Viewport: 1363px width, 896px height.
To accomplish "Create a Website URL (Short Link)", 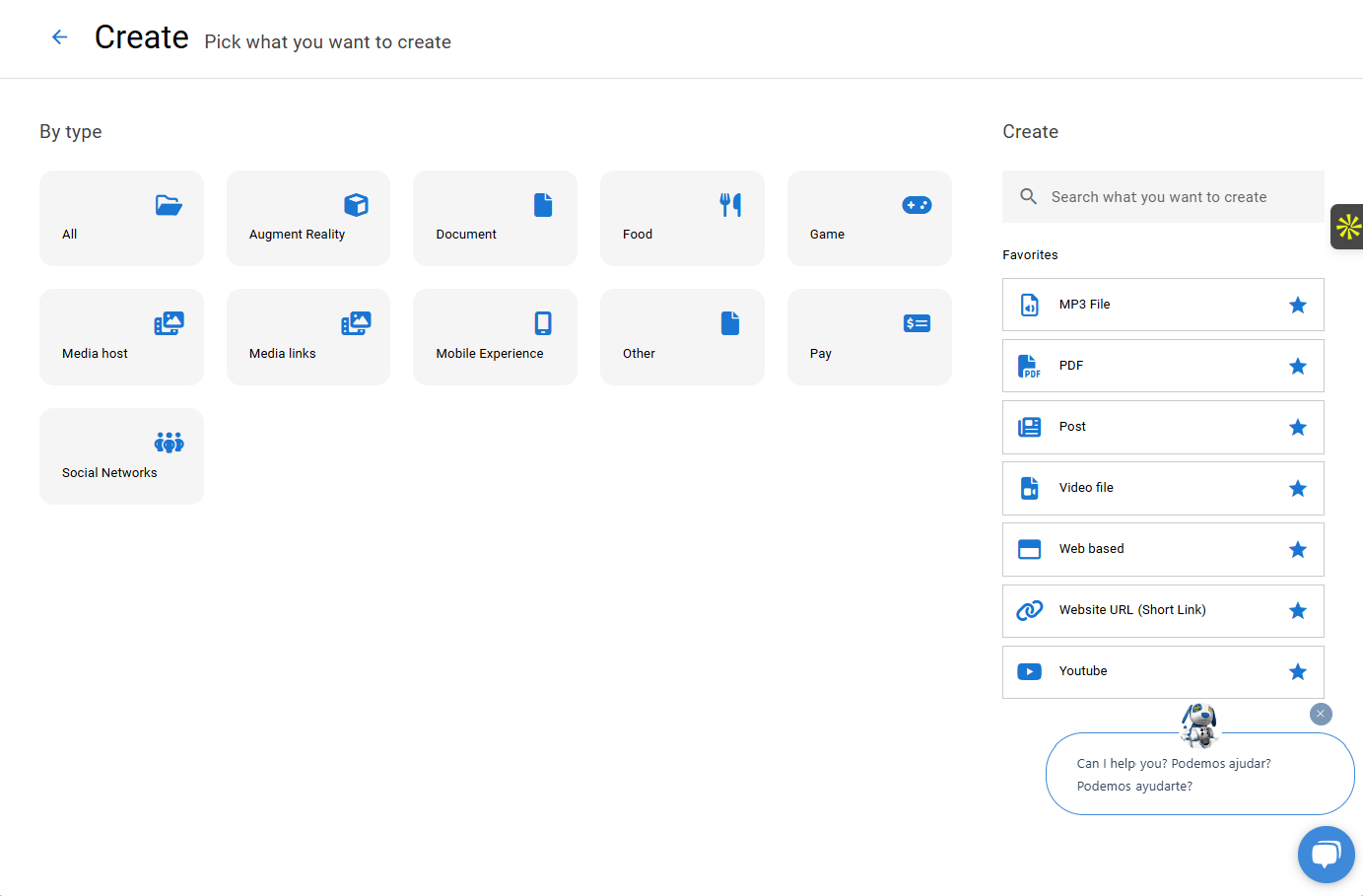I will click(x=1133, y=610).
